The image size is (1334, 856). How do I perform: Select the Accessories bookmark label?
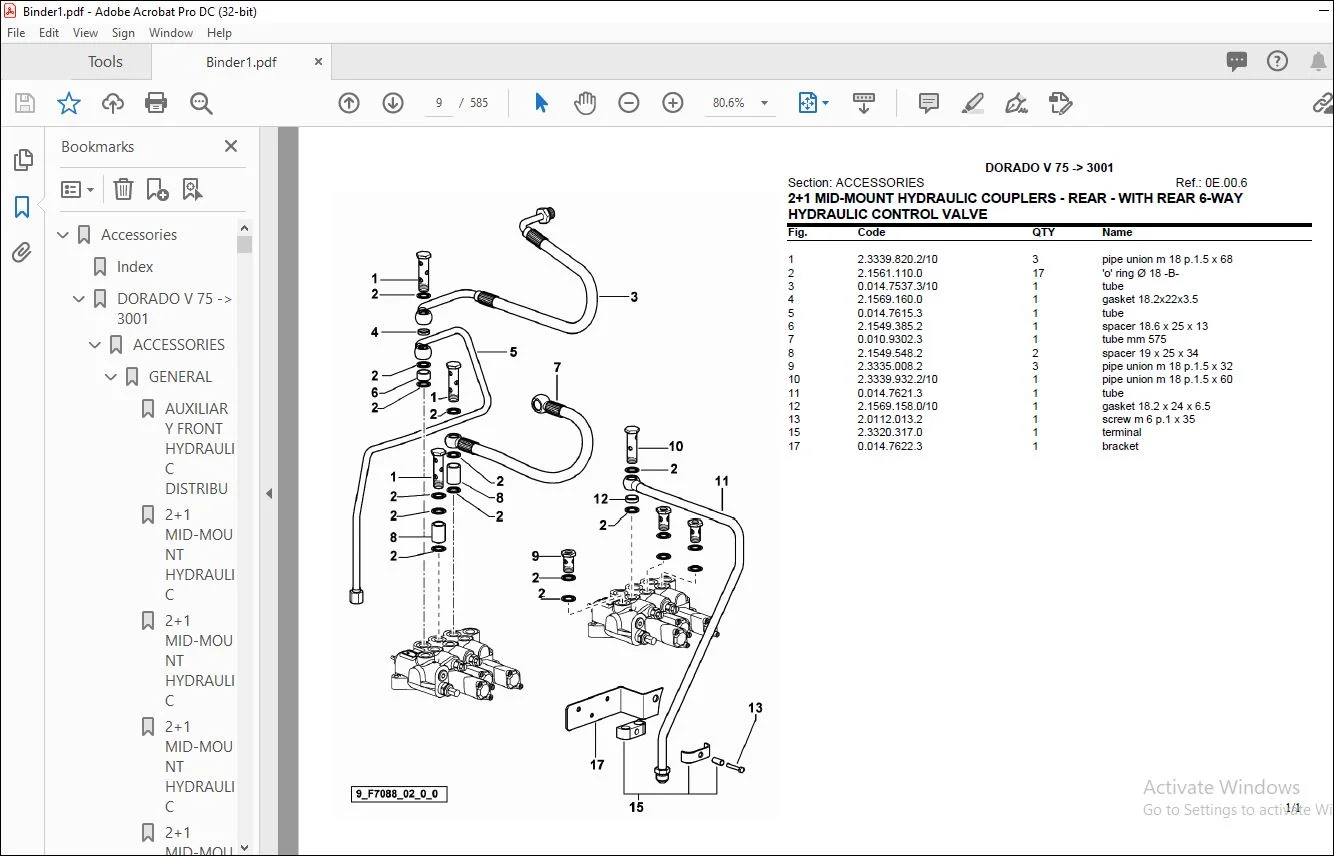(x=139, y=235)
